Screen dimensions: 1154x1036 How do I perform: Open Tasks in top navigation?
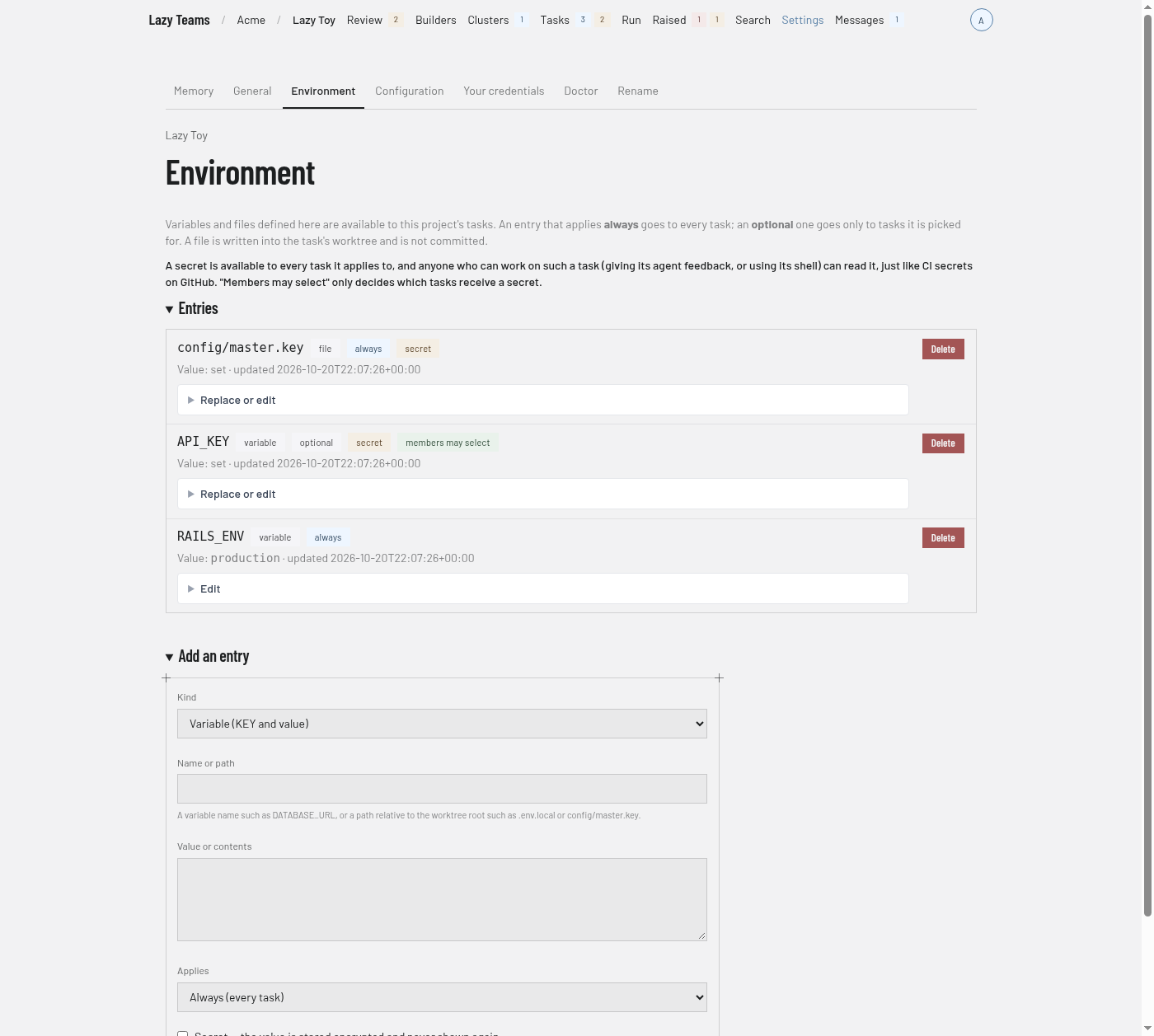555,20
